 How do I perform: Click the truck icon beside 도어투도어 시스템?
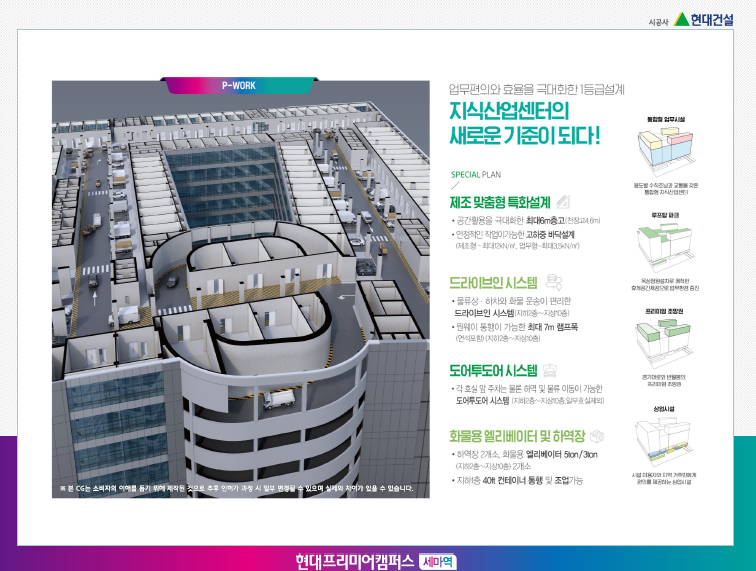click(550, 371)
